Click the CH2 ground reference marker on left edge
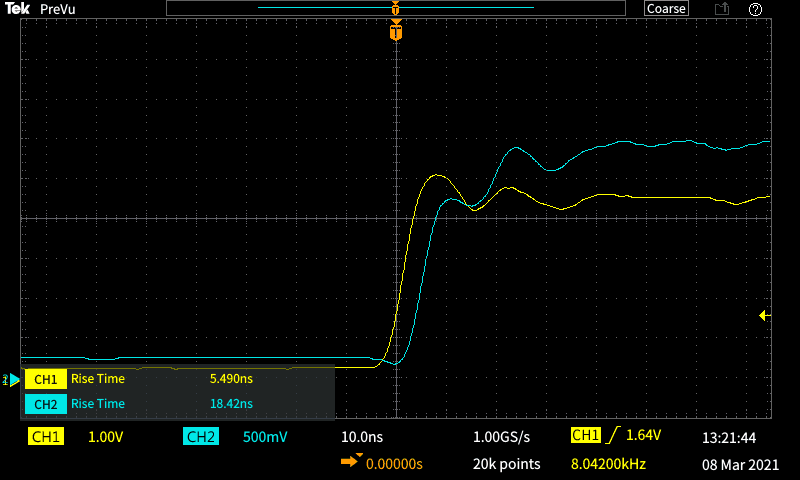This screenshot has width=800, height=480. [12, 380]
